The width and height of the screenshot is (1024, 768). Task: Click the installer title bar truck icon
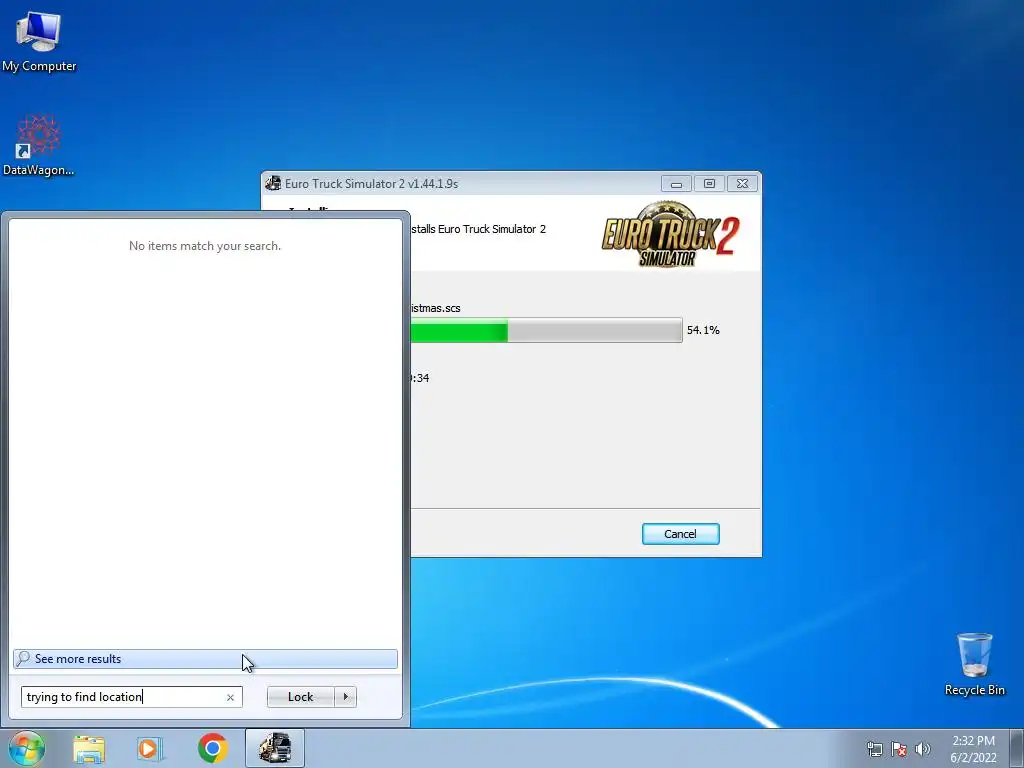(273, 184)
